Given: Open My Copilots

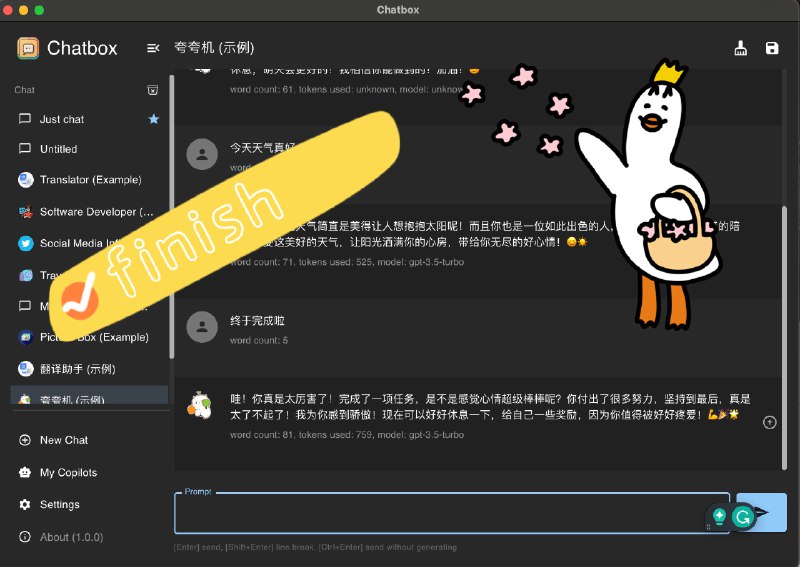Looking at the screenshot, I should pos(89,473).
